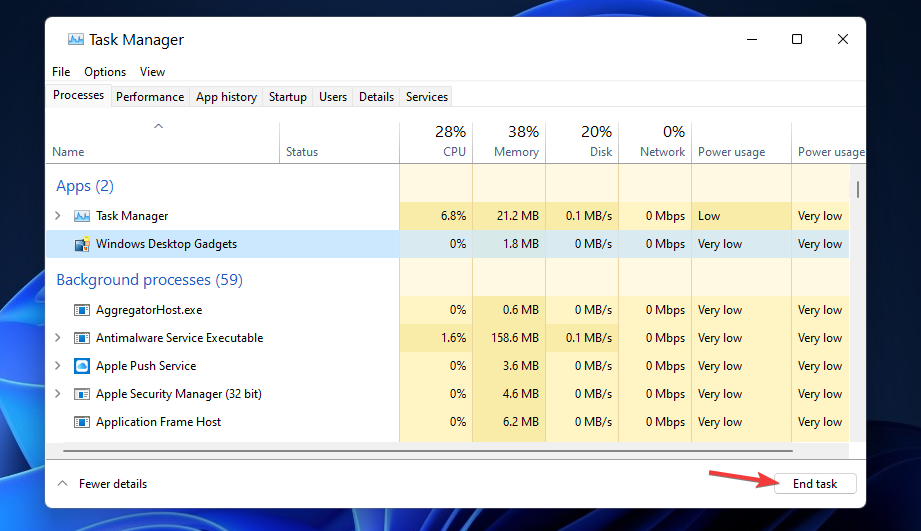Select the Processes tab

[x=78, y=95]
